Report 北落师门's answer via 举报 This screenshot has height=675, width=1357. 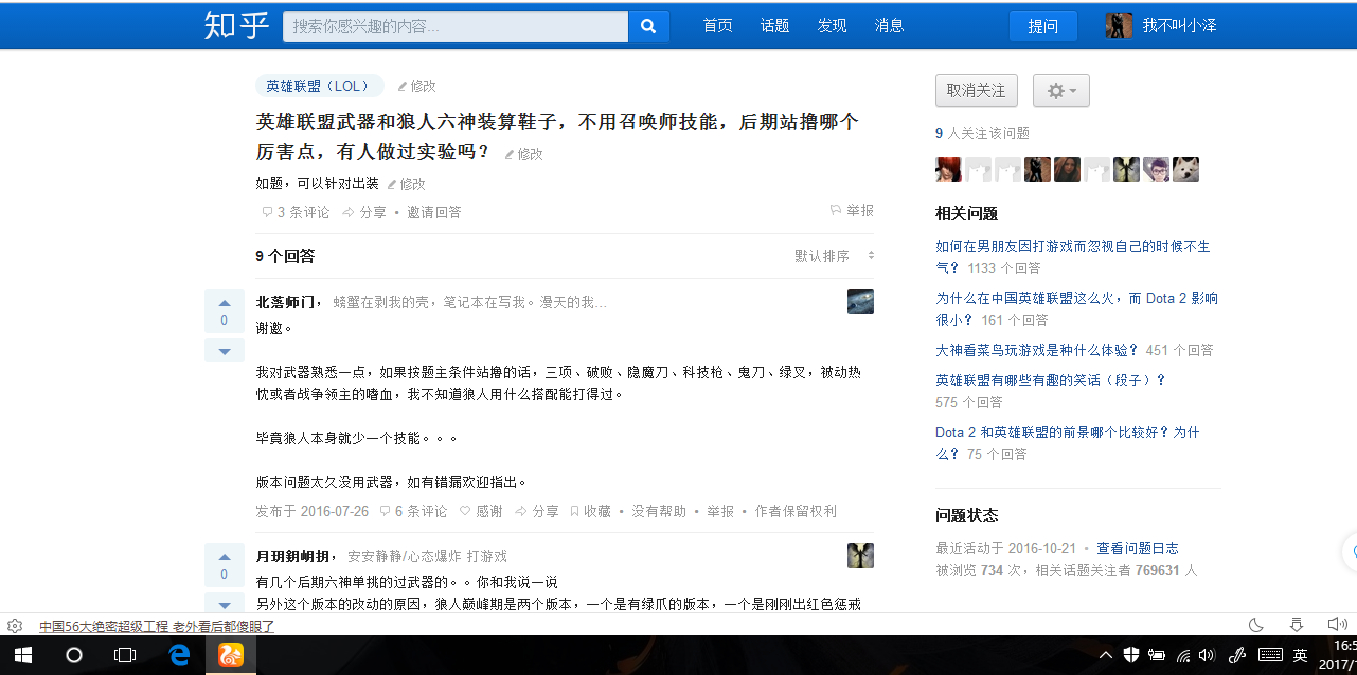click(721, 511)
